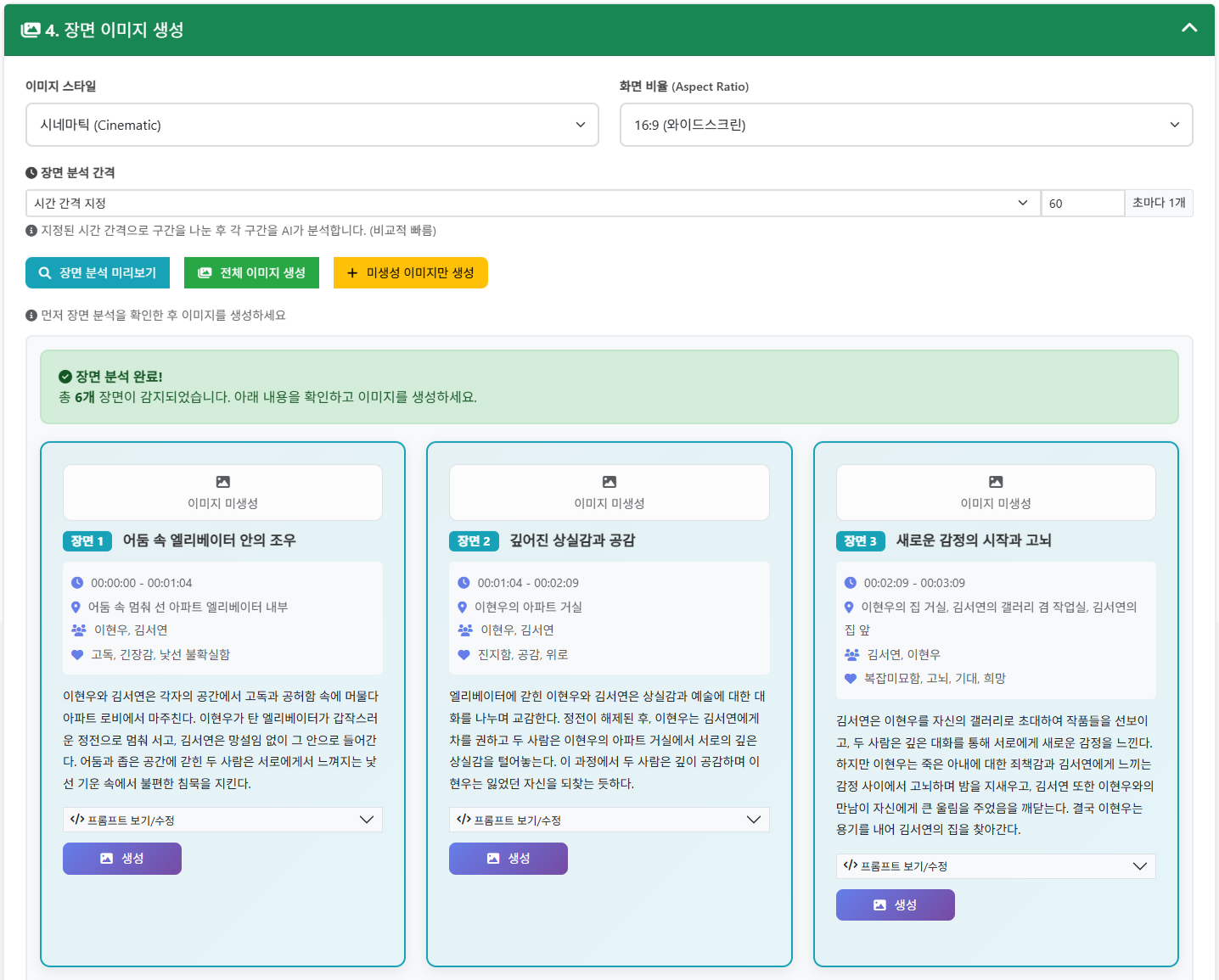Click the 장면 2 image placeholder
Image resolution: width=1219 pixels, height=980 pixels.
click(609, 492)
